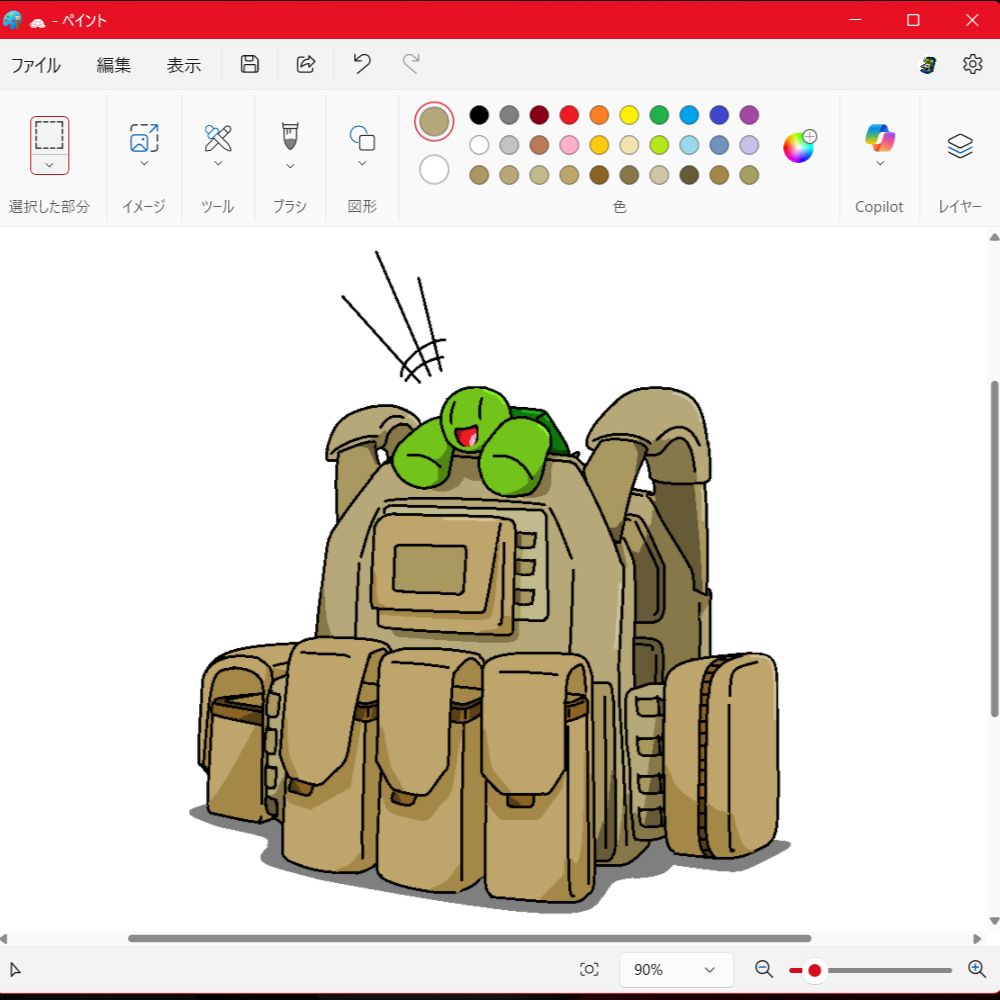Pick the black color swatch
Image resolution: width=1000 pixels, height=1000 pixels.
coord(479,115)
